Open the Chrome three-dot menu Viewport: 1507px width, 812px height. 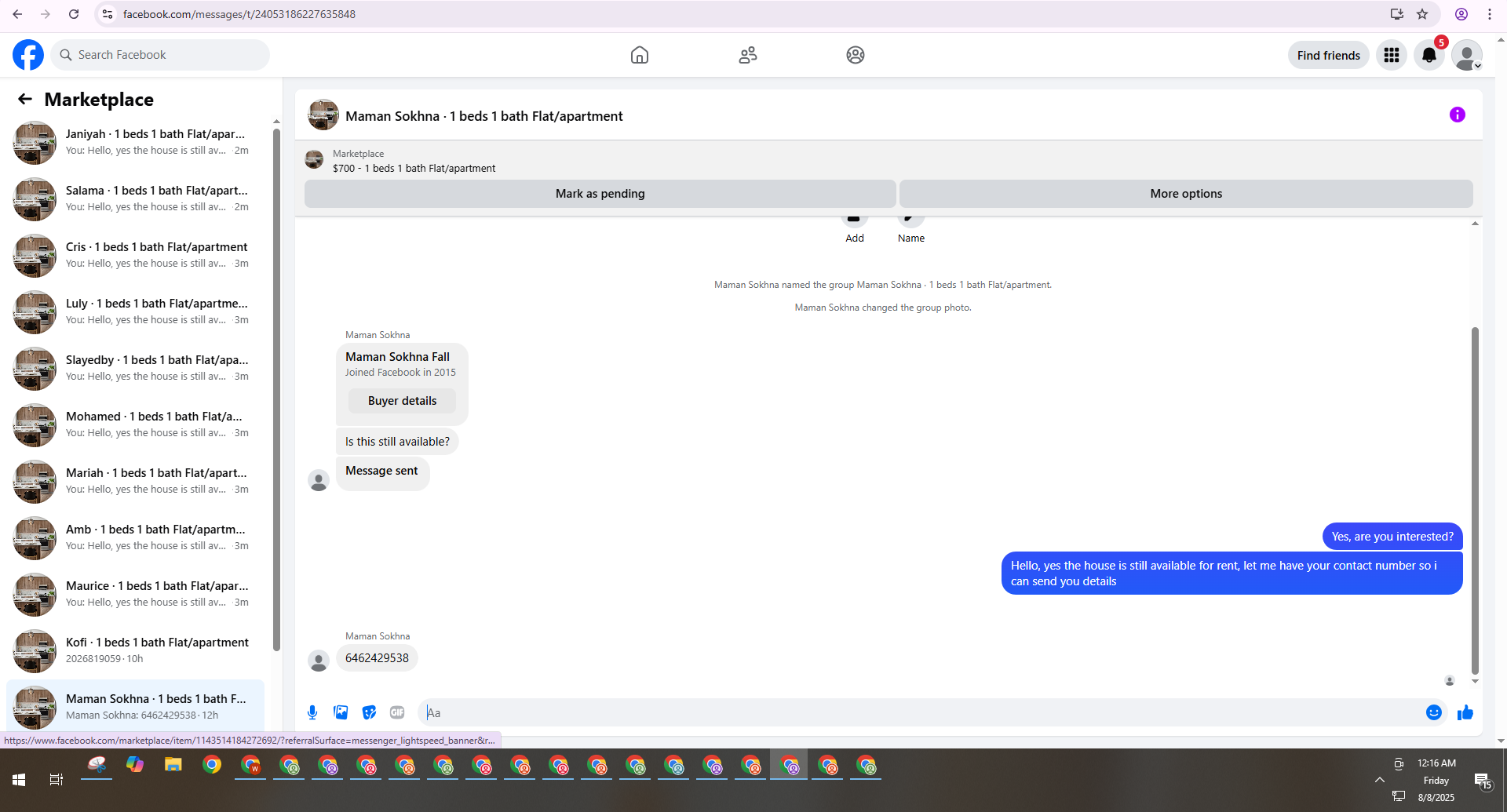click(x=1490, y=14)
